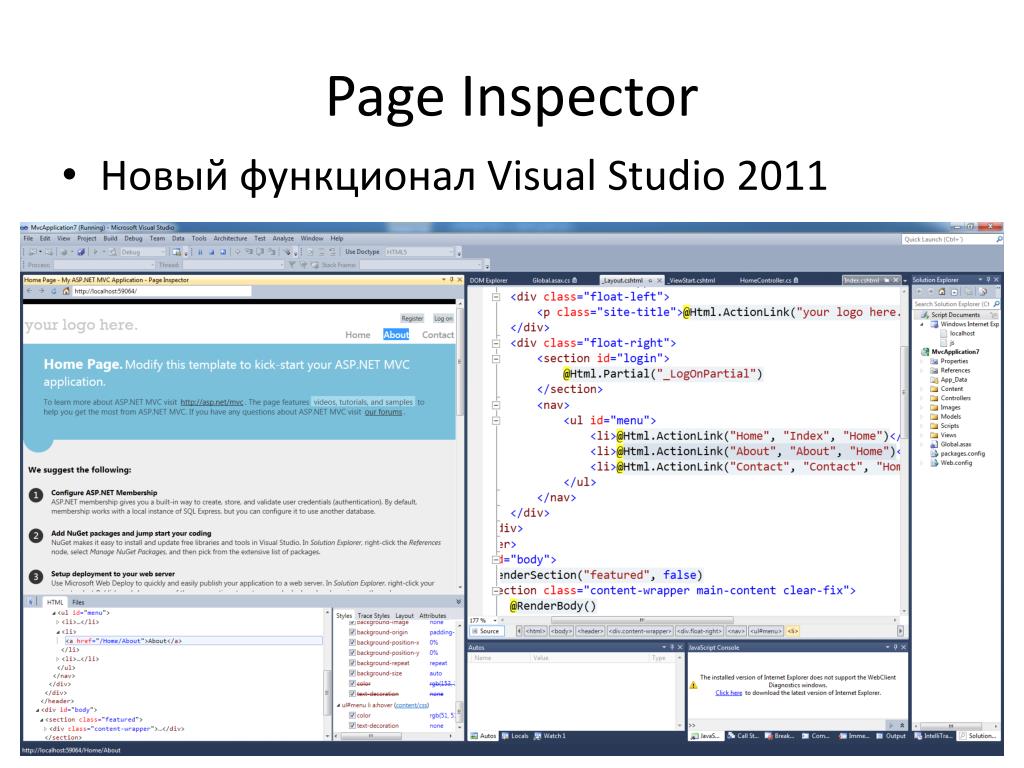Uncheck the background-repeat style checkbox
The height and width of the screenshot is (768, 1024).
click(x=352, y=663)
